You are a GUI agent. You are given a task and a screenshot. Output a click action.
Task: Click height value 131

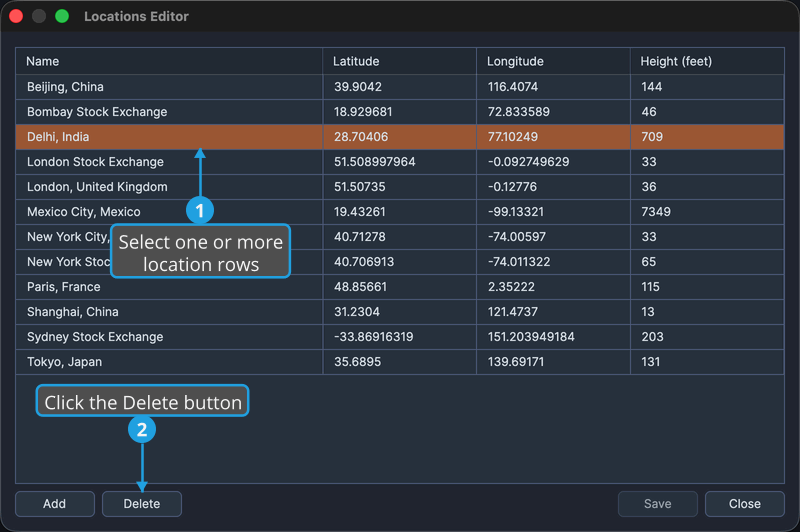[651, 362]
